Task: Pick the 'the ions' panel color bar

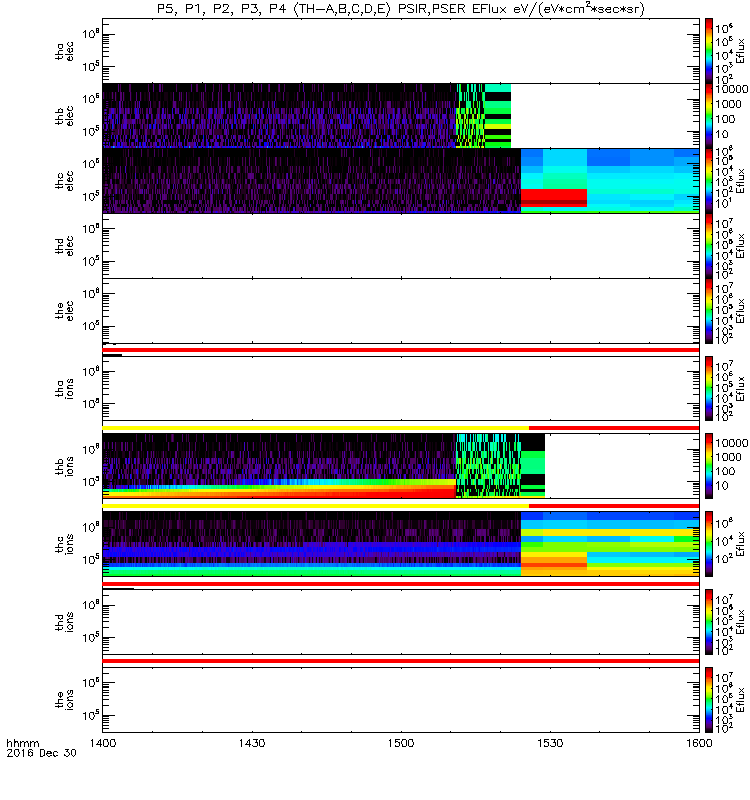Action: tap(709, 700)
